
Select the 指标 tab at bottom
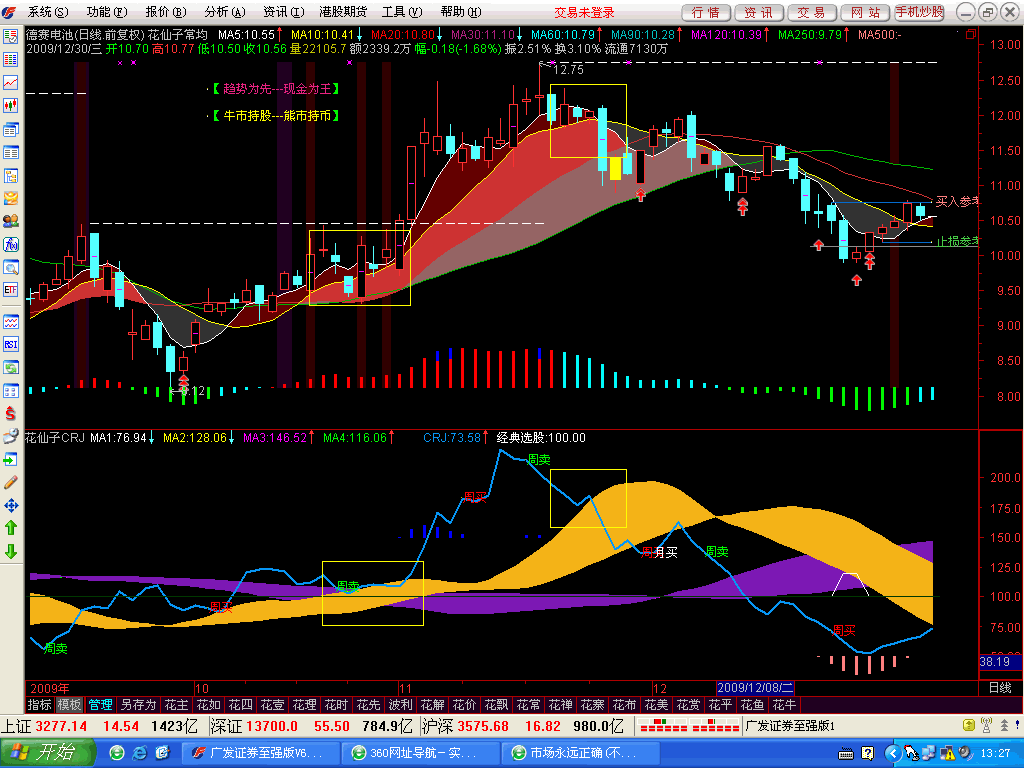(39, 705)
